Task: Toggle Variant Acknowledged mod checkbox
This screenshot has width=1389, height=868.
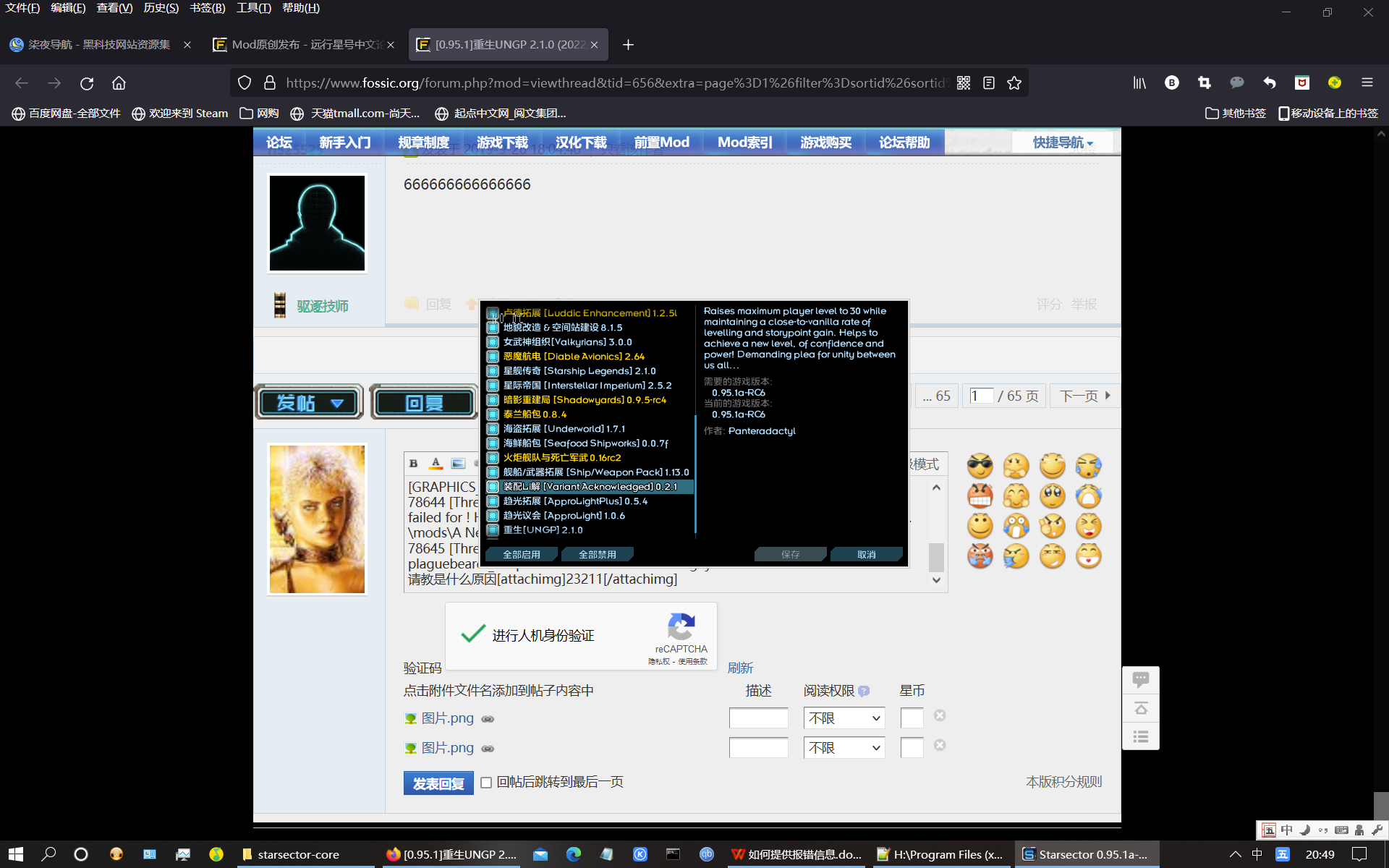Action: click(x=493, y=487)
